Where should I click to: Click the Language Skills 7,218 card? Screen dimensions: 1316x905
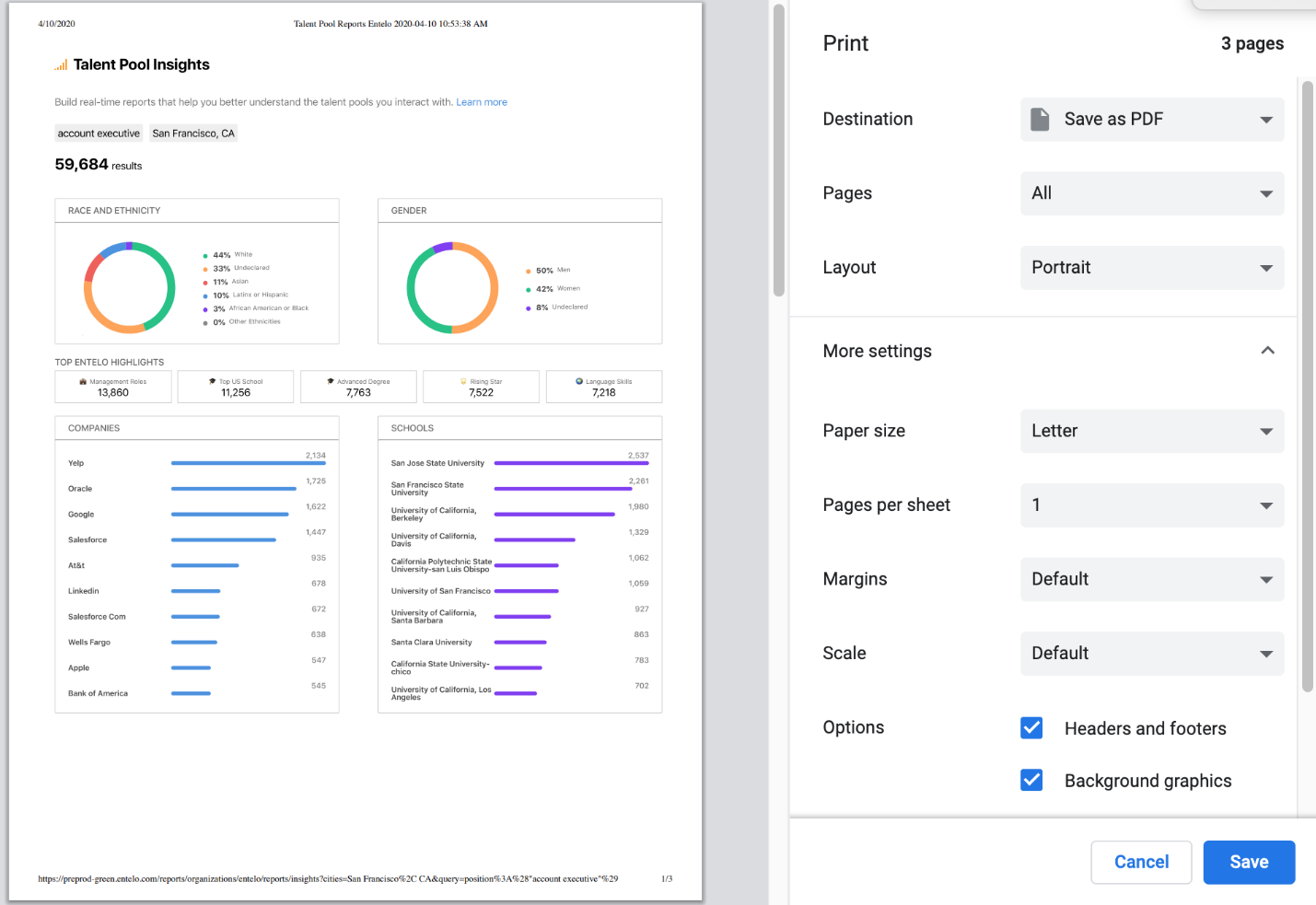pyautogui.click(x=604, y=387)
